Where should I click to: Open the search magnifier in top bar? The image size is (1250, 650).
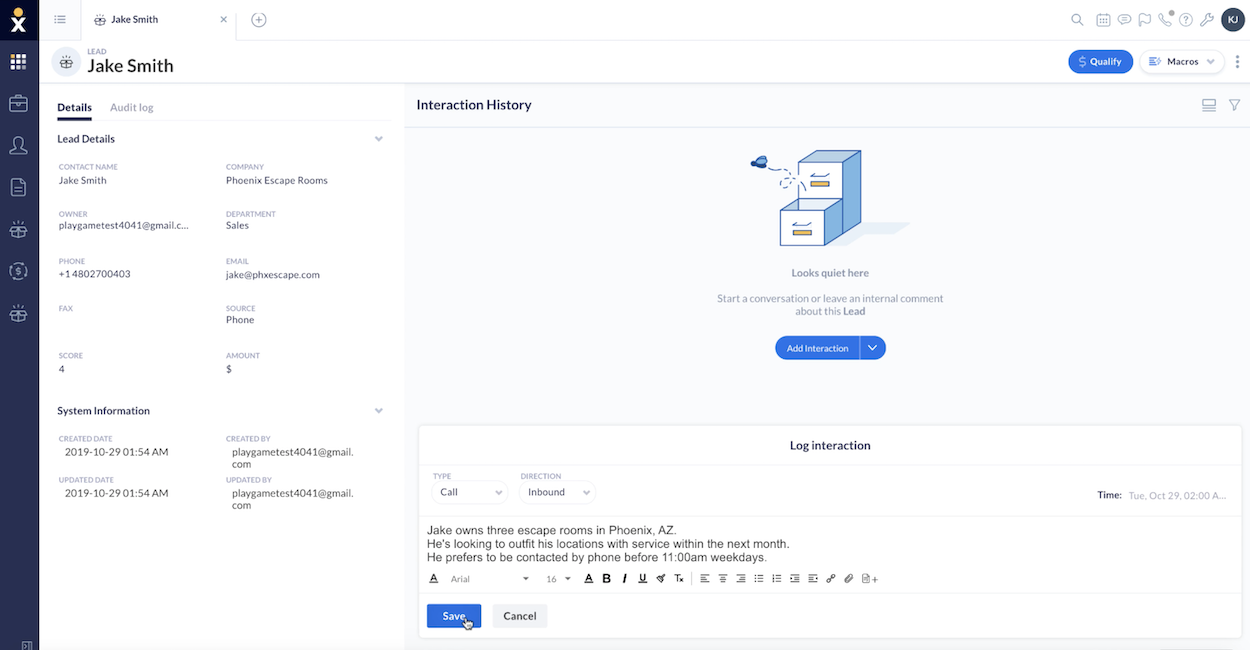click(x=1077, y=19)
